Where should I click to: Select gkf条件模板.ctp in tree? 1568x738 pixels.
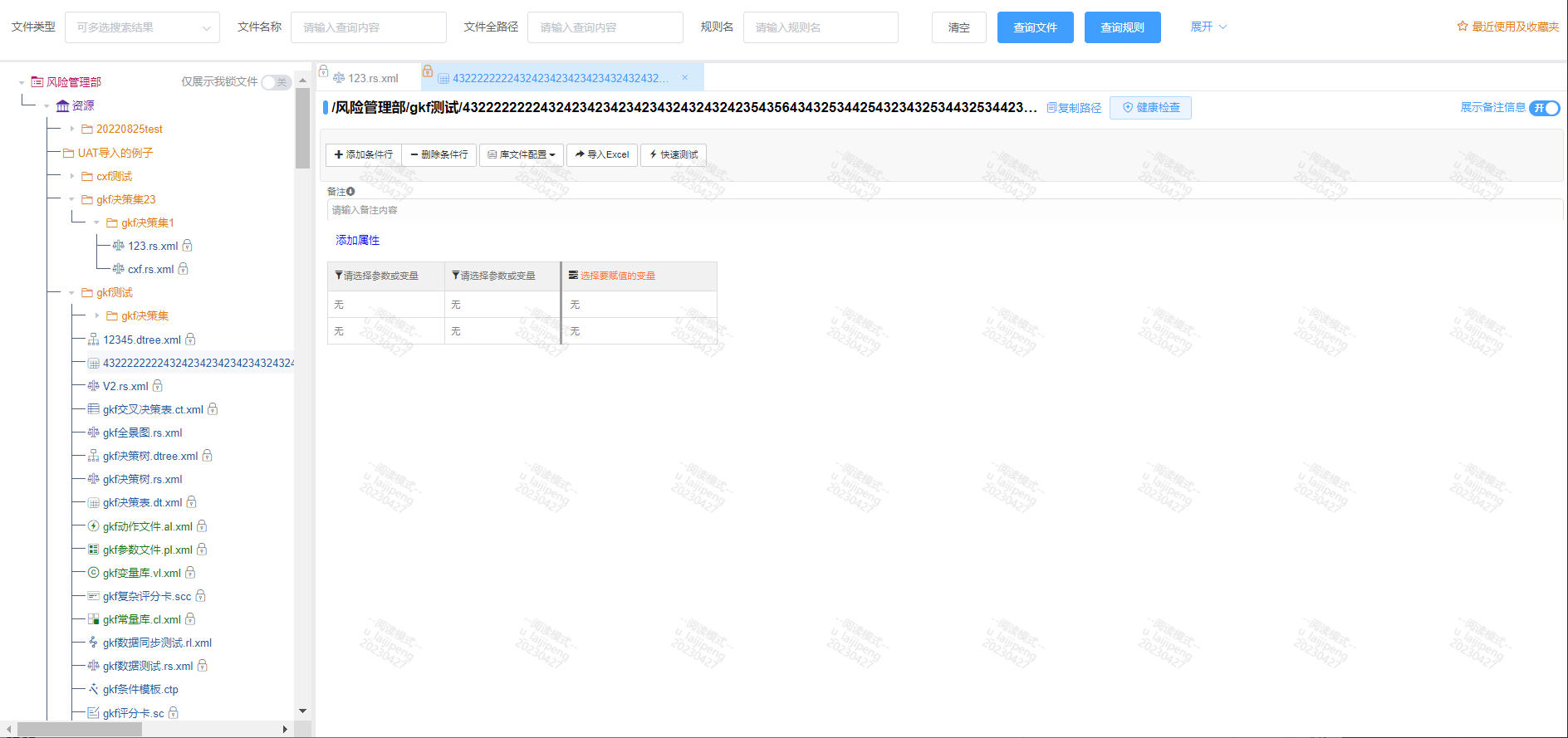[140, 689]
